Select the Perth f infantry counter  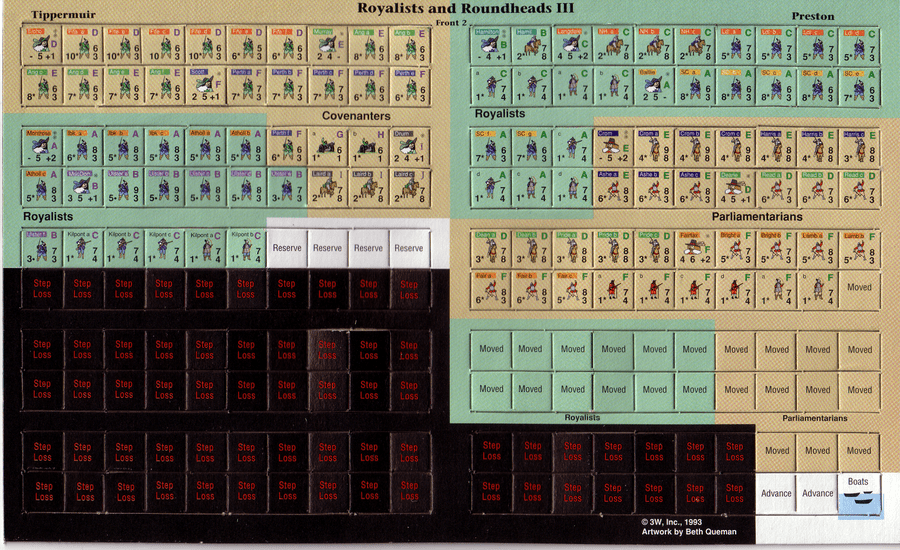[x=287, y=146]
